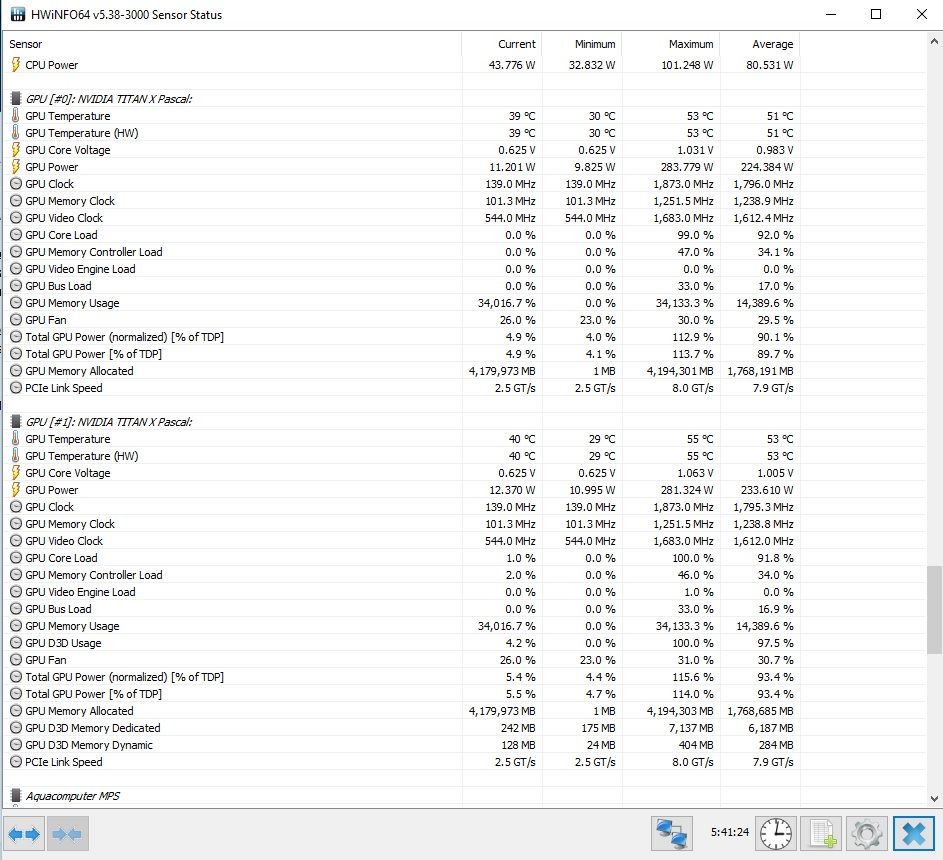The image size is (943, 860).
Task: Open sensor settings via the gear icon
Action: tap(867, 834)
